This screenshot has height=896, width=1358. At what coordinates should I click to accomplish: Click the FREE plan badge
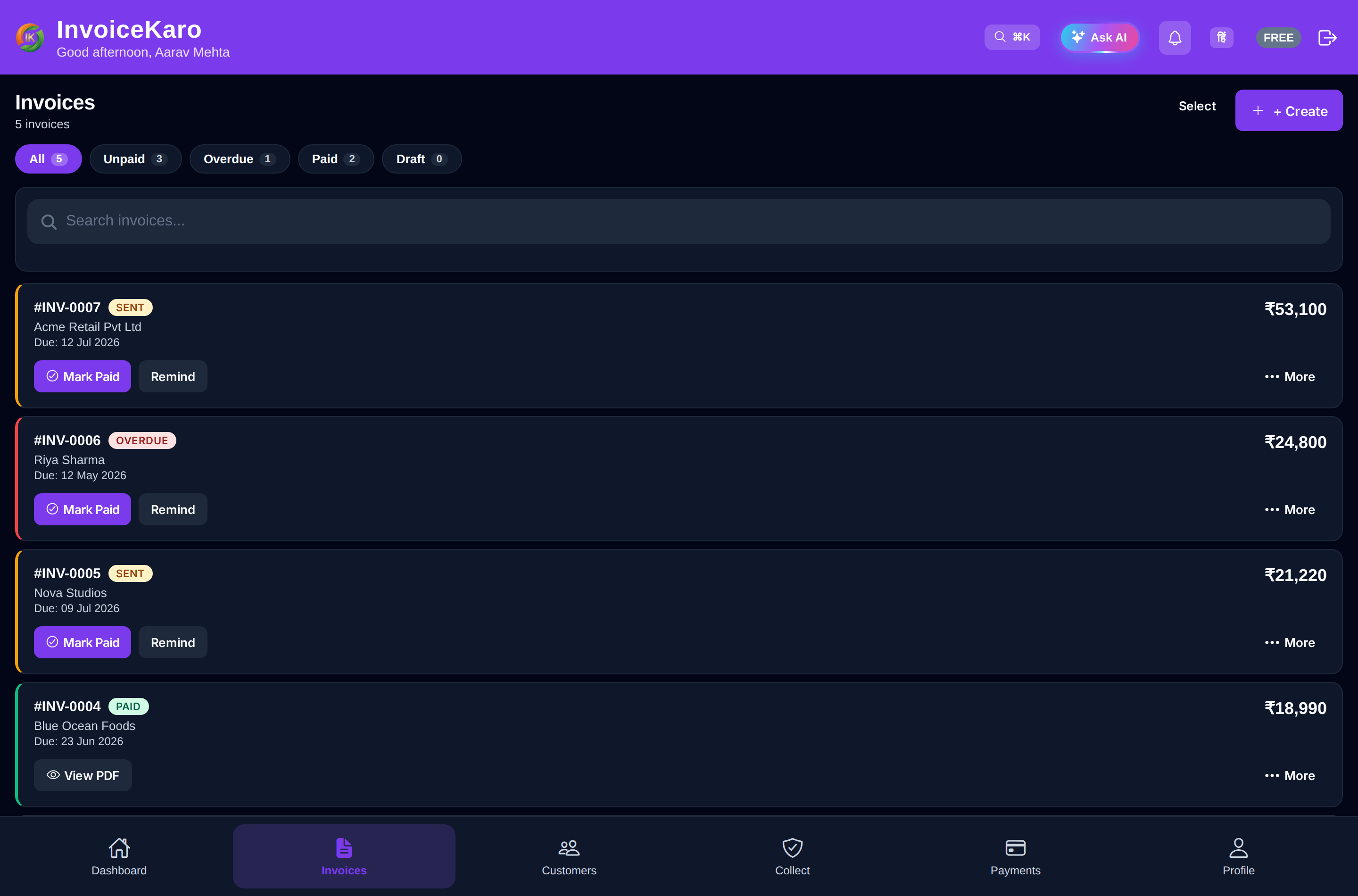pos(1278,38)
